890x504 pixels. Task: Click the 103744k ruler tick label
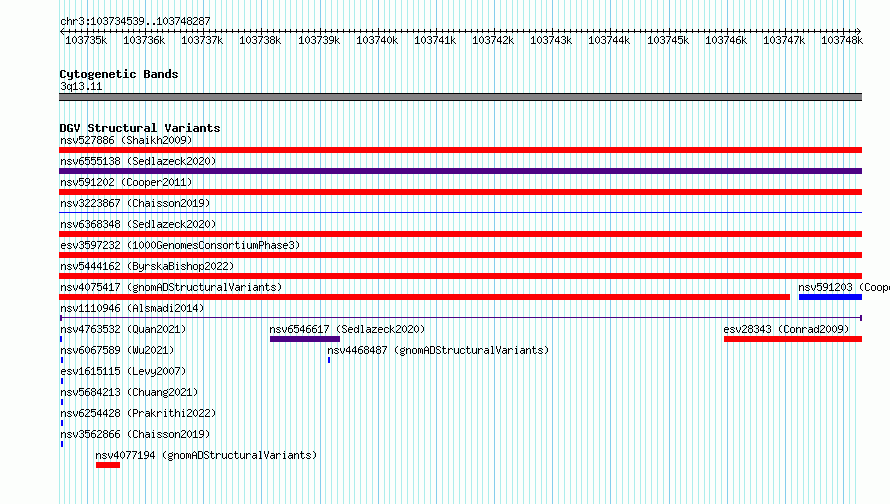609,40
